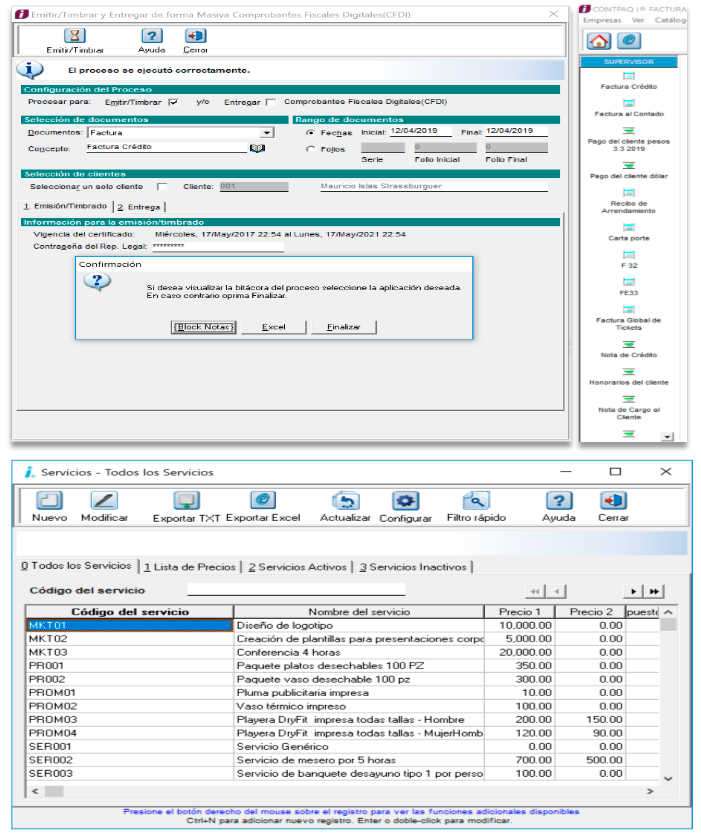Click the Modificar pencil icon
Image resolution: width=701 pixels, height=837 pixels.
click(104, 500)
